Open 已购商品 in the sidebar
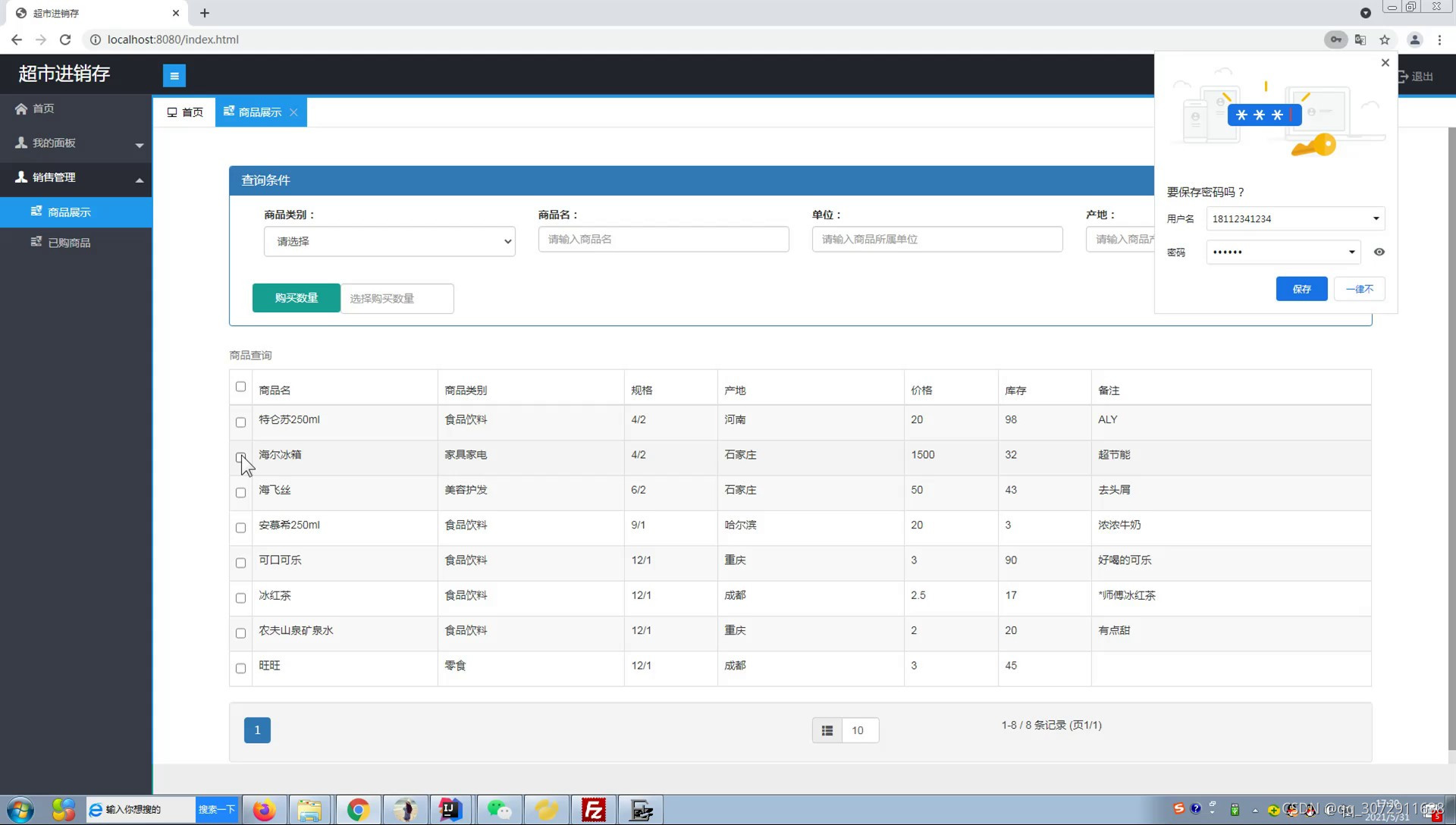 (x=69, y=243)
